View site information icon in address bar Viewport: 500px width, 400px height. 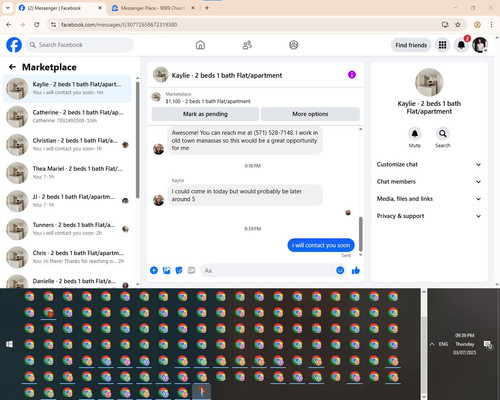53,24
